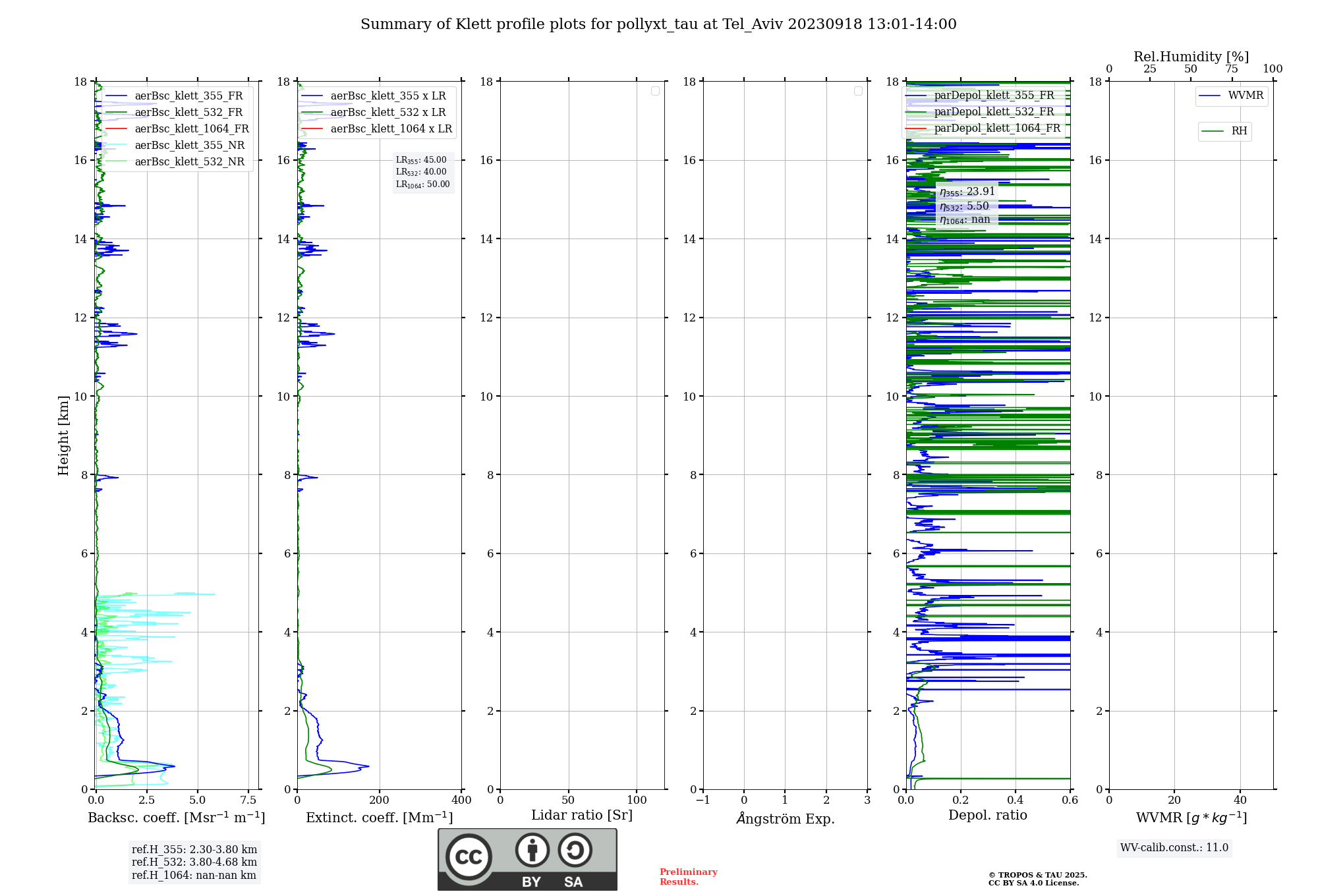Click the Lidar ratio [Sr] axis label
The height and width of the screenshot is (896, 1318).
click(x=582, y=816)
